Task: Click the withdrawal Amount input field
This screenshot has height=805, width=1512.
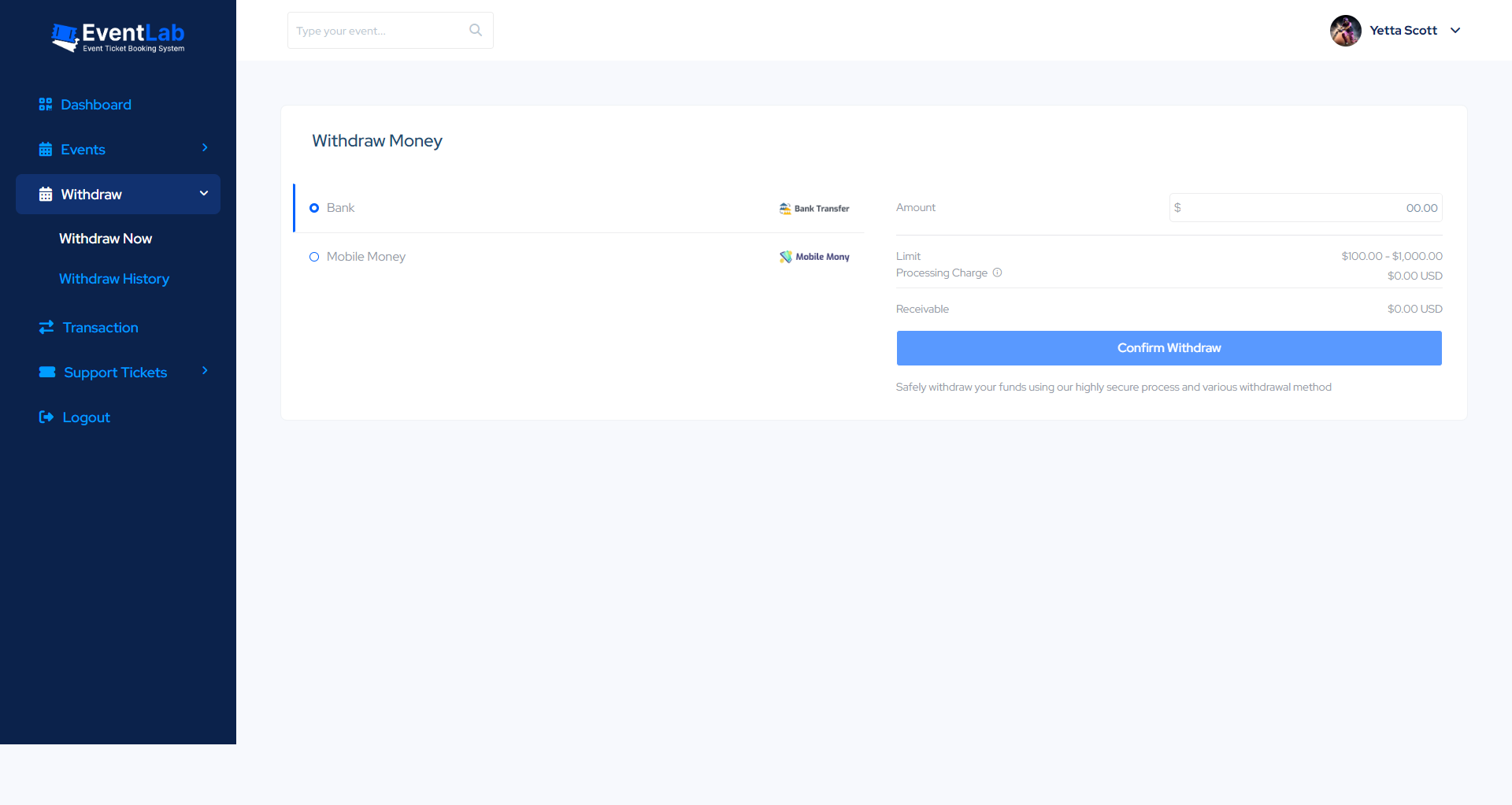Action: click(x=1305, y=207)
